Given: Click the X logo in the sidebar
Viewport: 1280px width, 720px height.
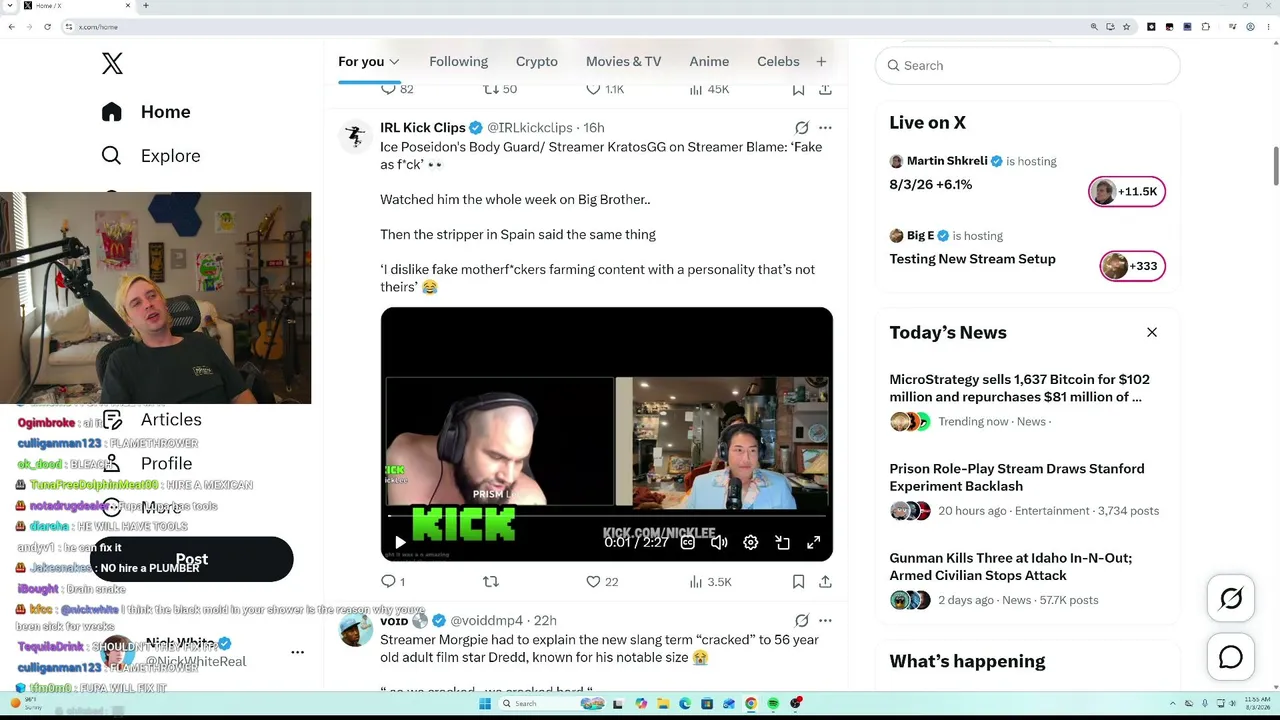Looking at the screenshot, I should pos(112,63).
